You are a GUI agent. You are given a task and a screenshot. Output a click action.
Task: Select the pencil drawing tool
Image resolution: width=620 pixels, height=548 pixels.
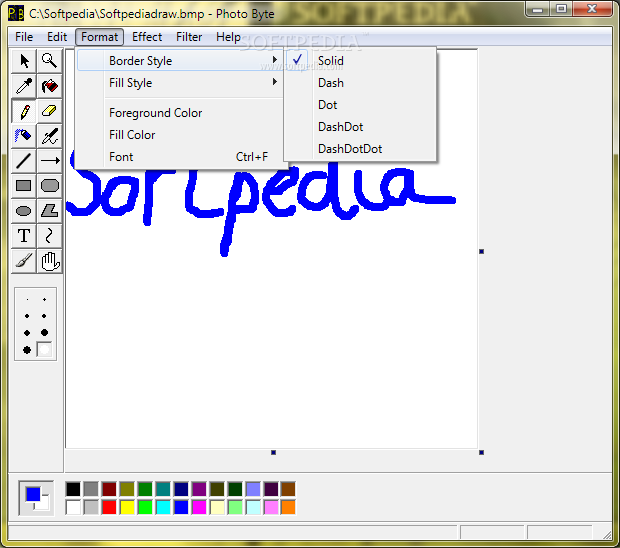pos(24,111)
